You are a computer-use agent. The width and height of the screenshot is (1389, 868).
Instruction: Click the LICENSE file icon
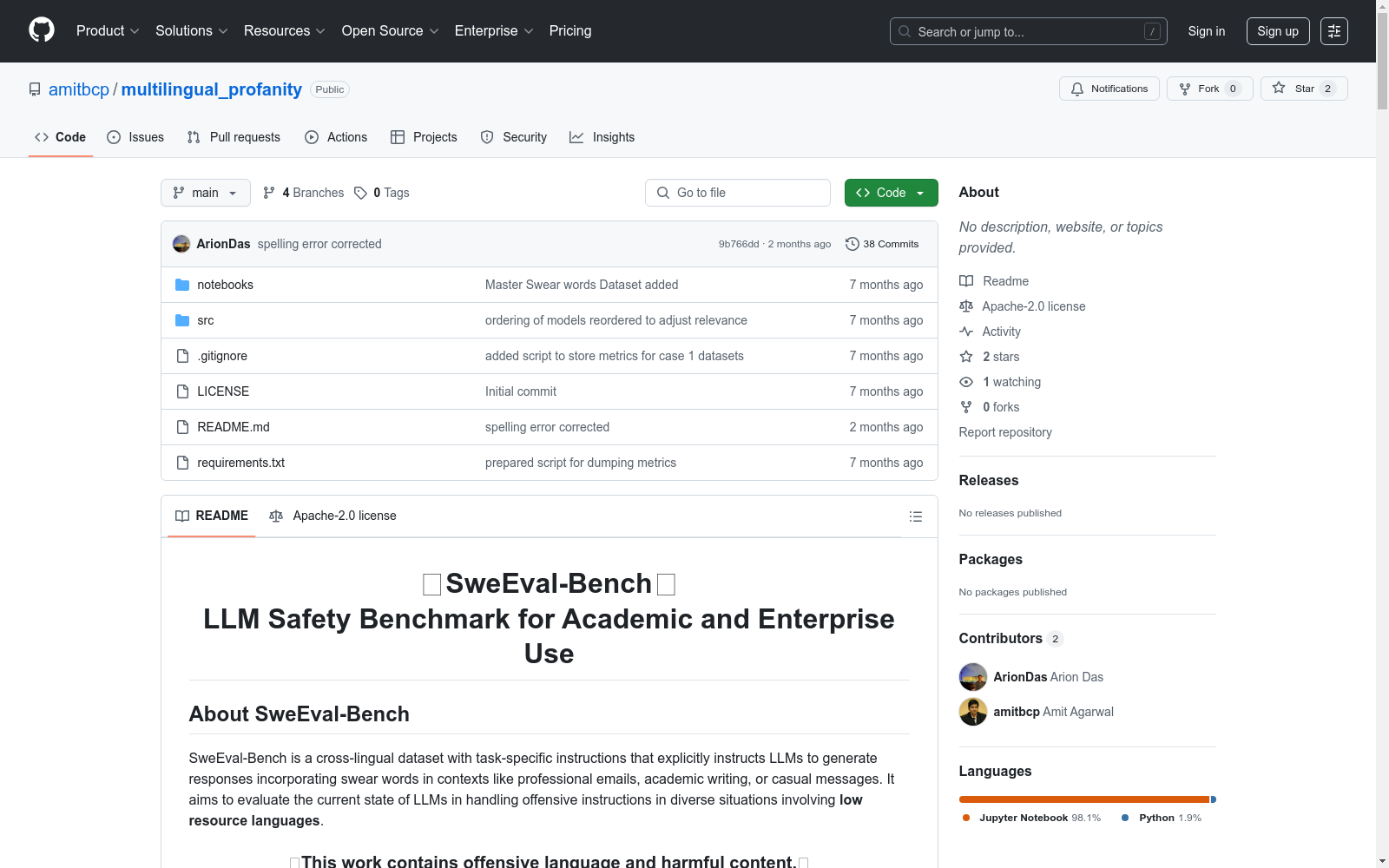tap(182, 391)
